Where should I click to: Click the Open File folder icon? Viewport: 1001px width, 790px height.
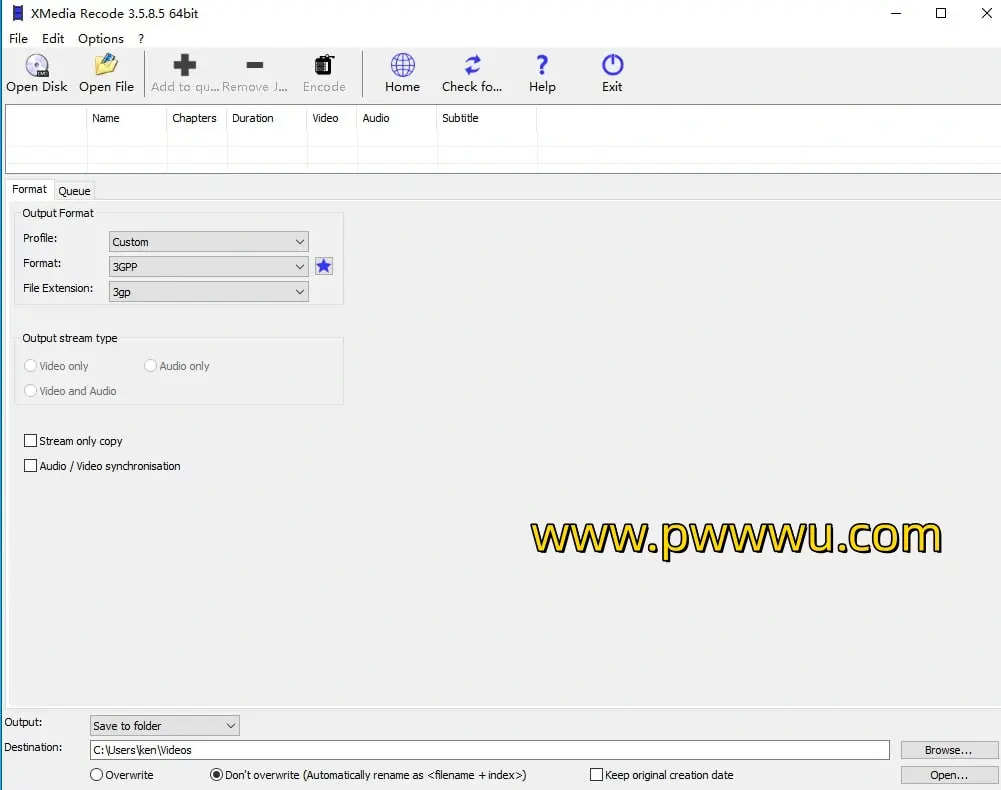pos(106,66)
